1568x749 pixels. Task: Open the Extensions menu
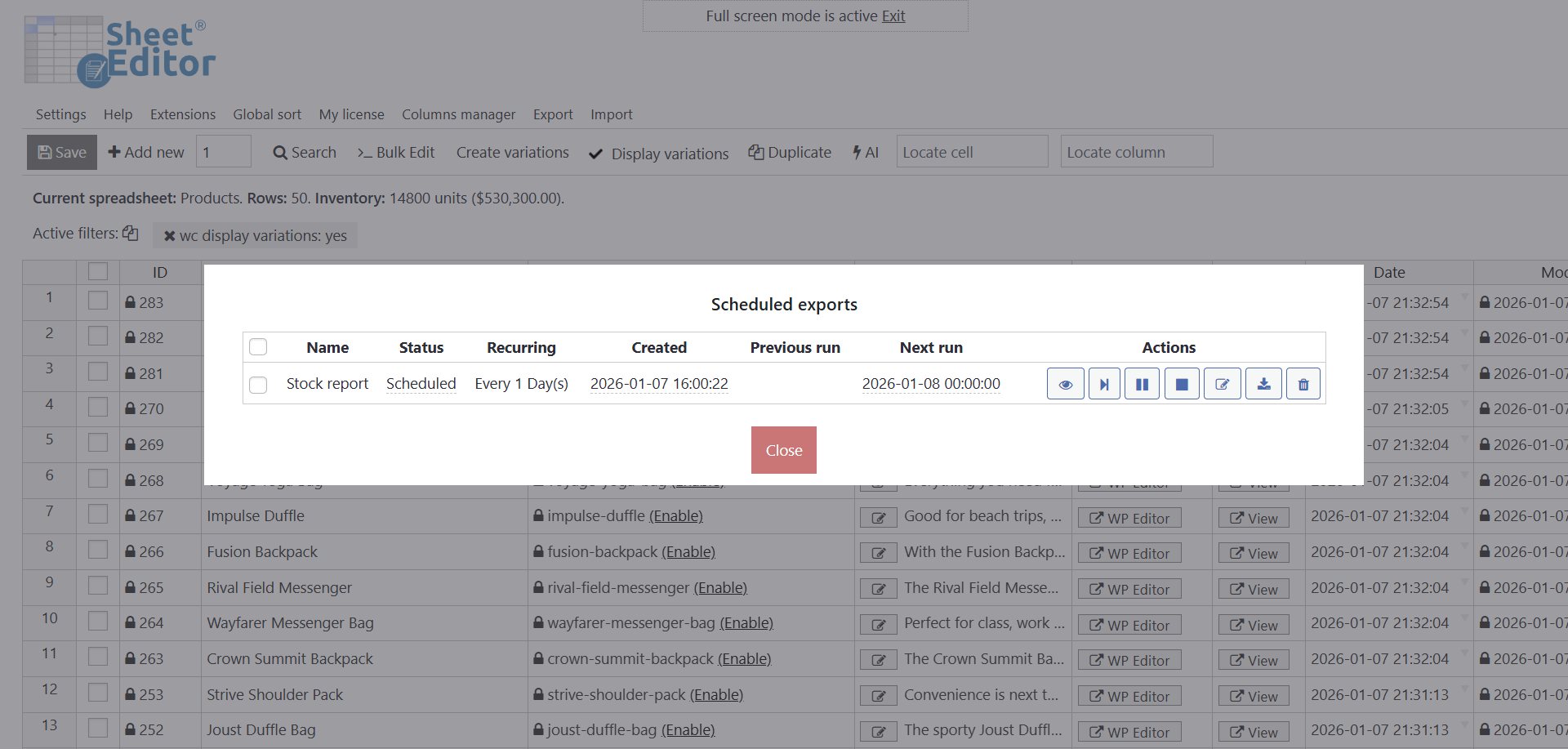tap(183, 114)
